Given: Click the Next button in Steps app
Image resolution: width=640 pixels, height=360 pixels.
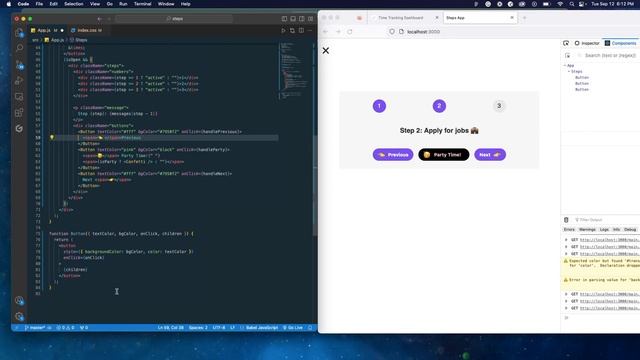Looking at the screenshot, I should tap(490, 155).
